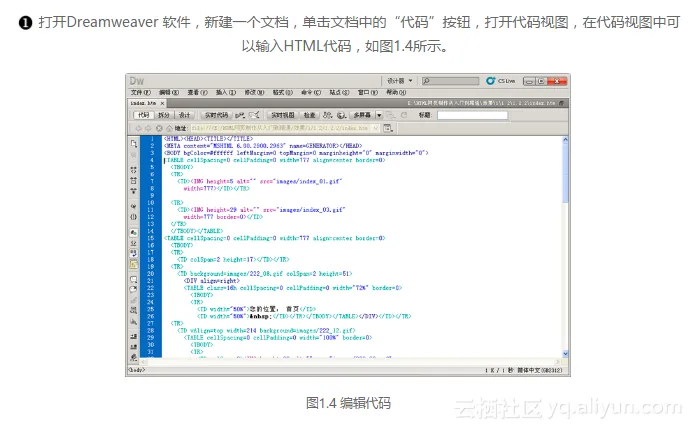693x430 pixels.
Task: Click the 多屏幕 multiscreen button
Action: tap(362, 115)
